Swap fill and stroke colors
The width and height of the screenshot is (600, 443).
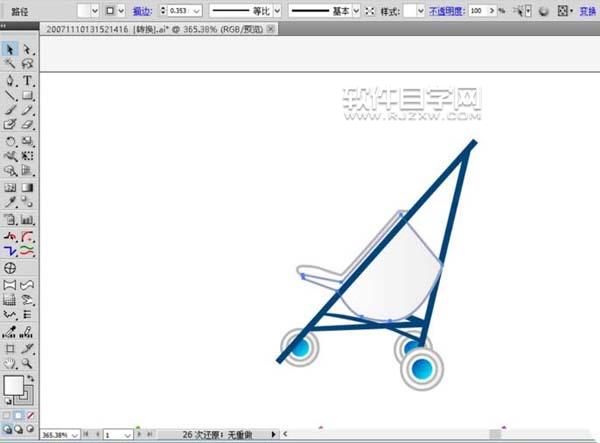[x=32, y=378]
